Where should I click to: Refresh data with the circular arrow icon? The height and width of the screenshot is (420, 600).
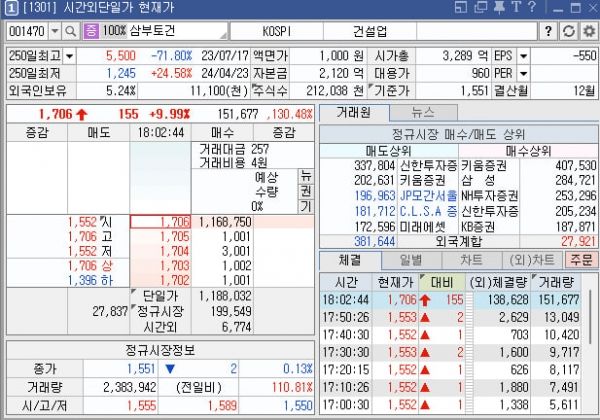569,31
